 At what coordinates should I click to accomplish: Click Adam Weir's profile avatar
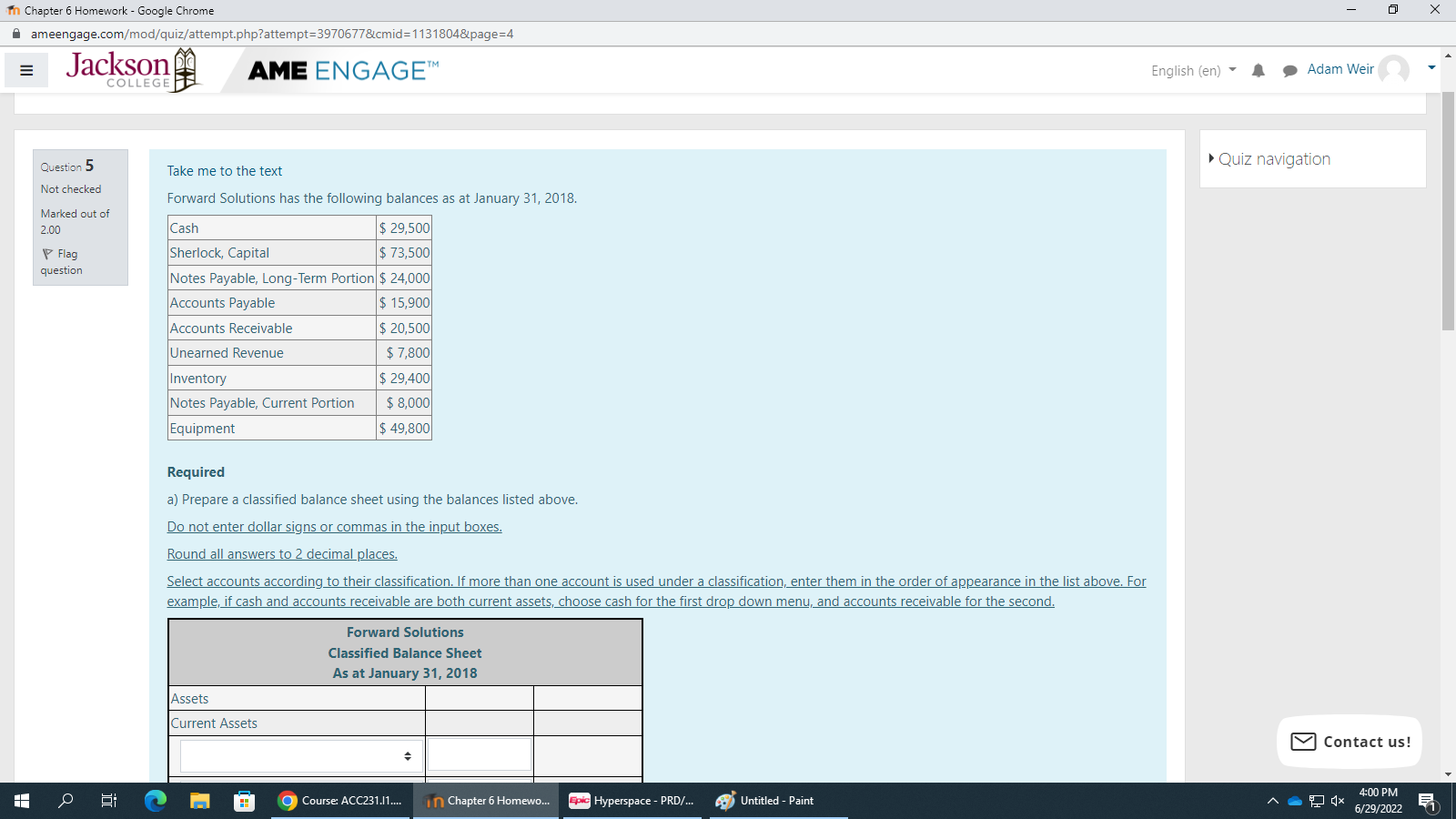[1393, 69]
